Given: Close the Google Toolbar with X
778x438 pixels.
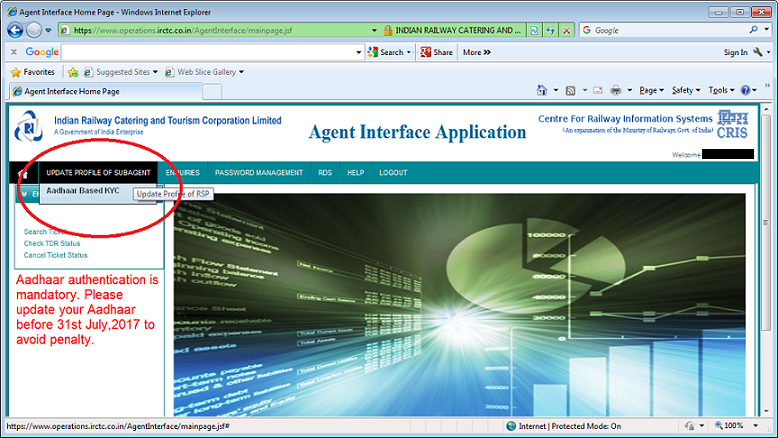Looking at the screenshot, I should [x=14, y=52].
